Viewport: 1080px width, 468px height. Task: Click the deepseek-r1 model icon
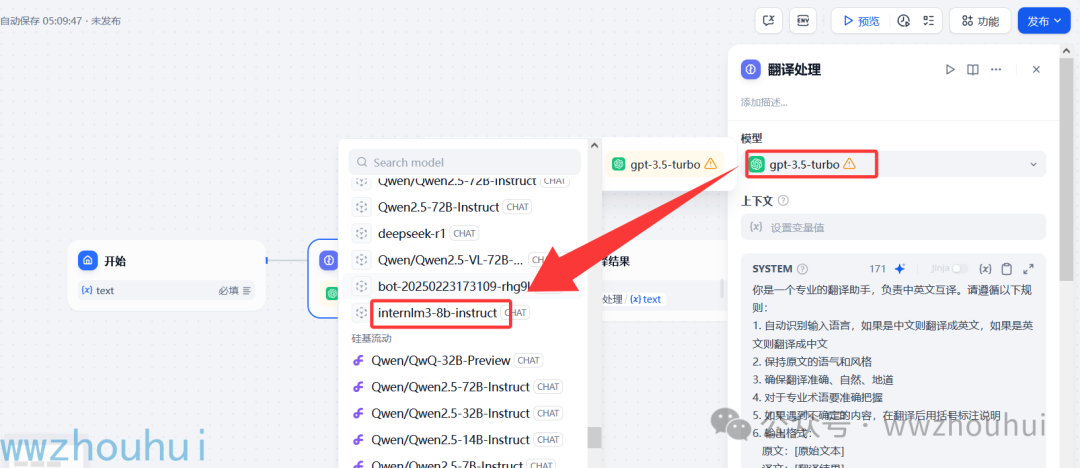click(361, 233)
